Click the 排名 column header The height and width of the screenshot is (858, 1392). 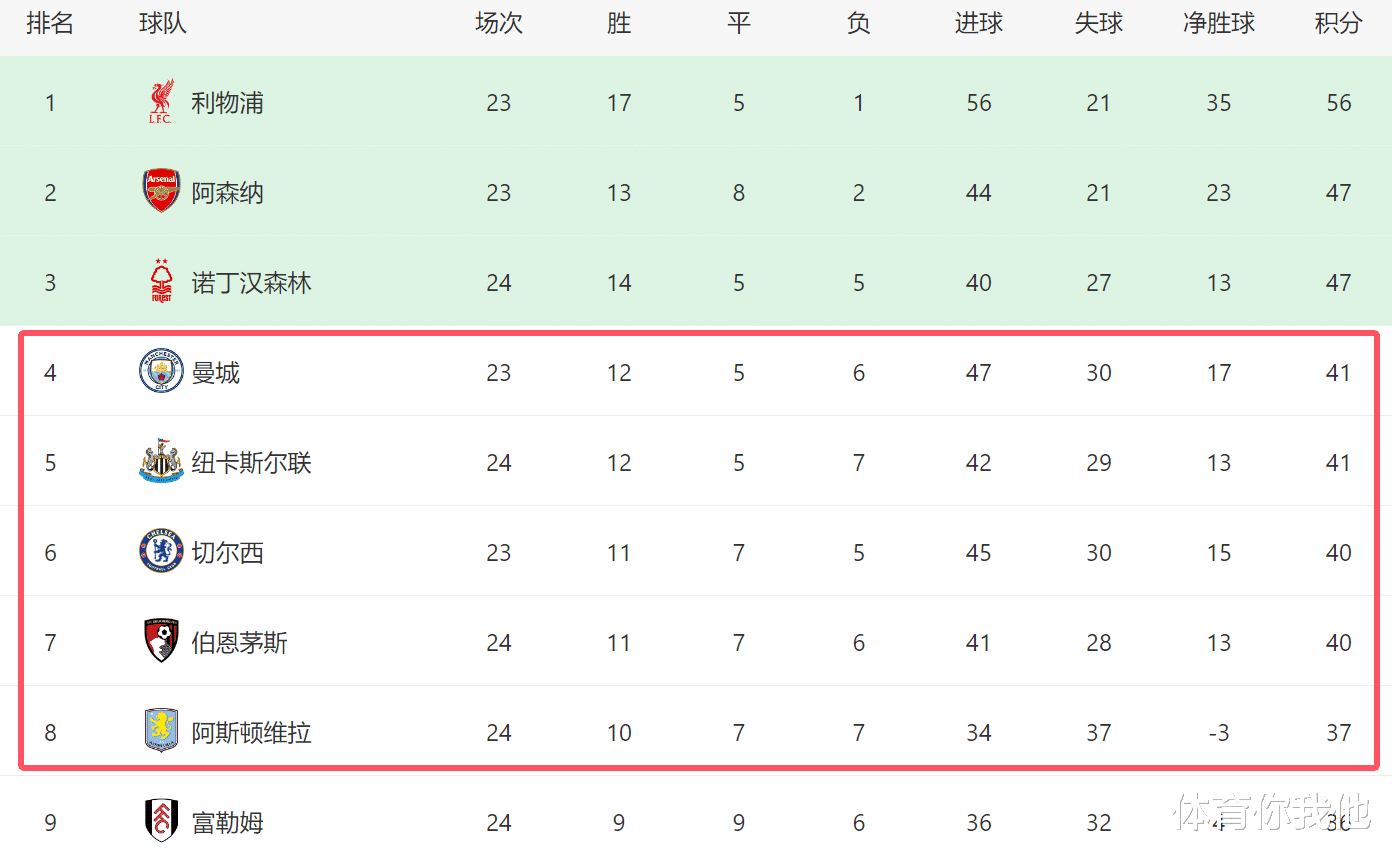pos(50,24)
